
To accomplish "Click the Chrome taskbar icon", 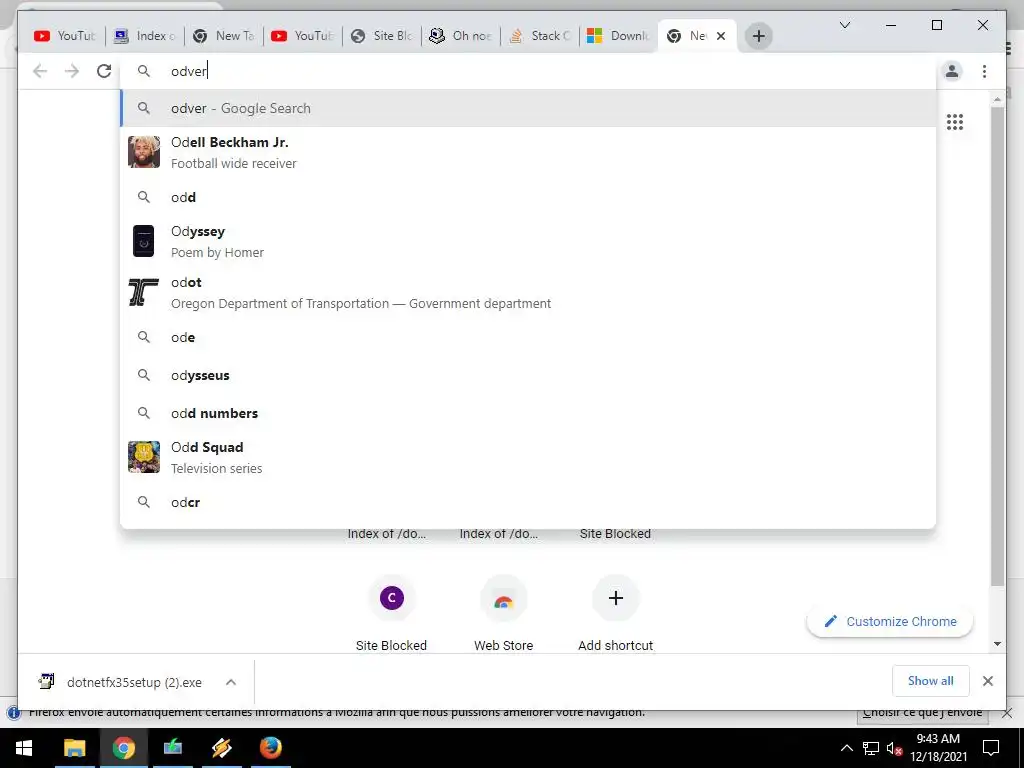I will (123, 748).
